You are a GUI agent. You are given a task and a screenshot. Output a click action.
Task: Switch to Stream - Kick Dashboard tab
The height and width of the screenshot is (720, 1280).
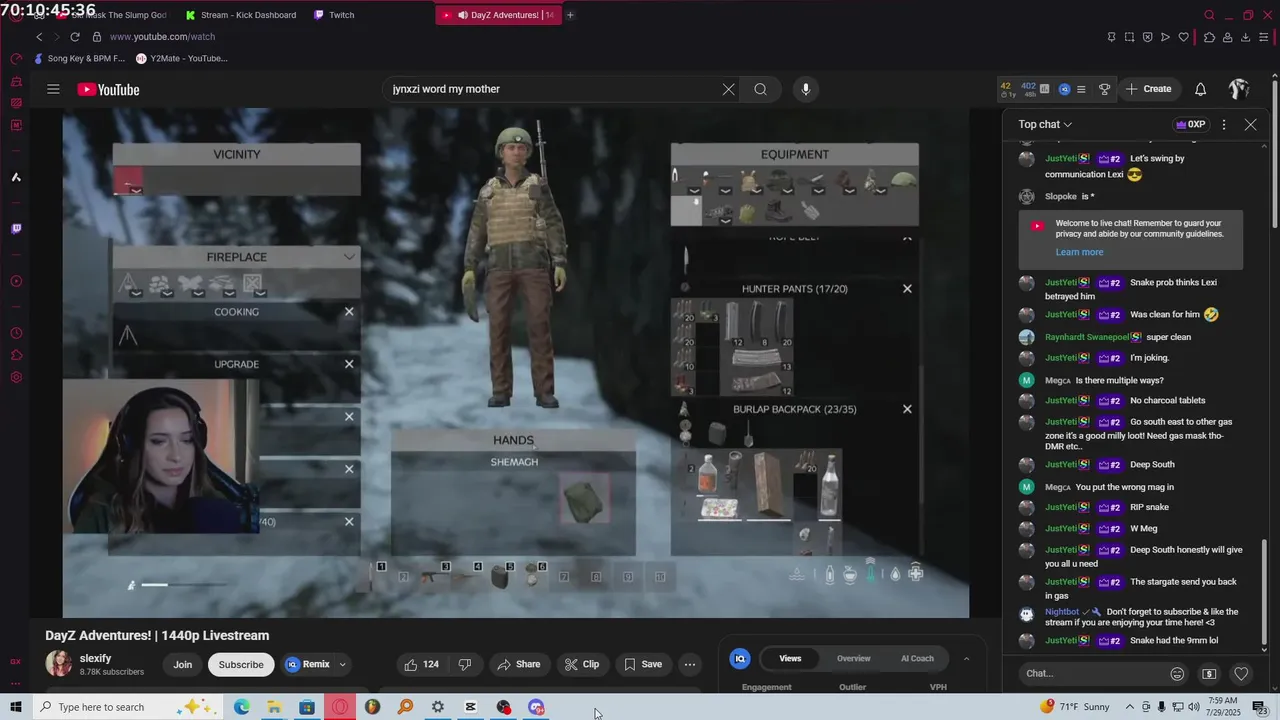(241, 15)
